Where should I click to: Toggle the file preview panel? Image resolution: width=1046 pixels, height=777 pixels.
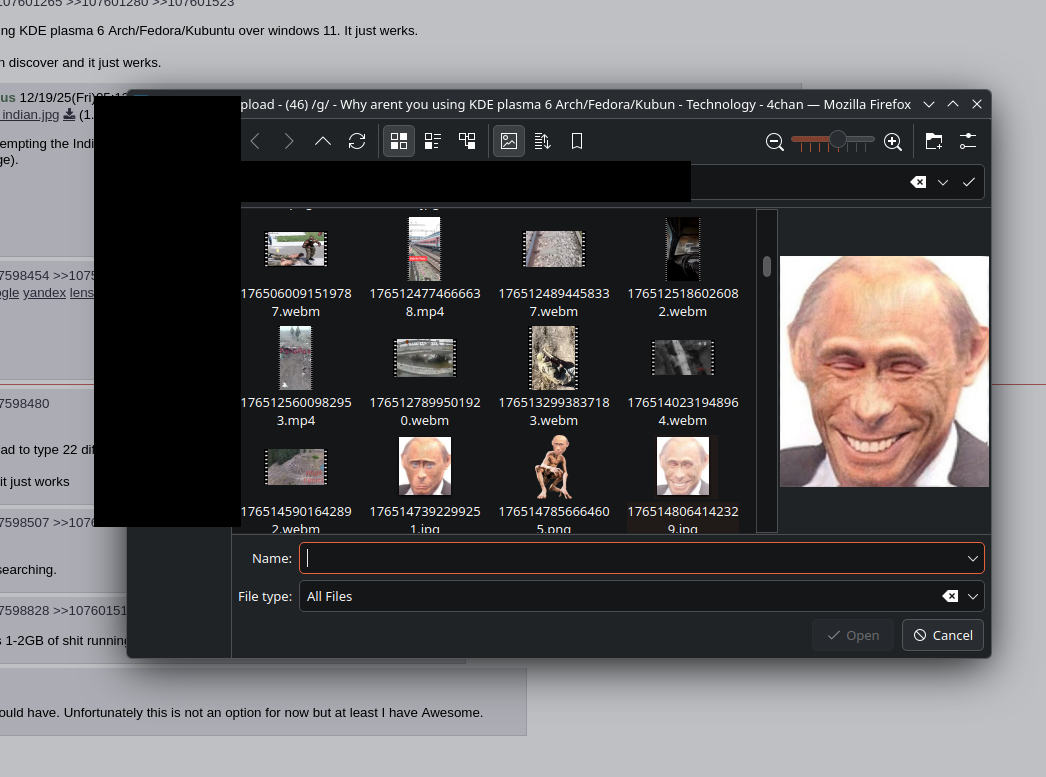(x=509, y=141)
